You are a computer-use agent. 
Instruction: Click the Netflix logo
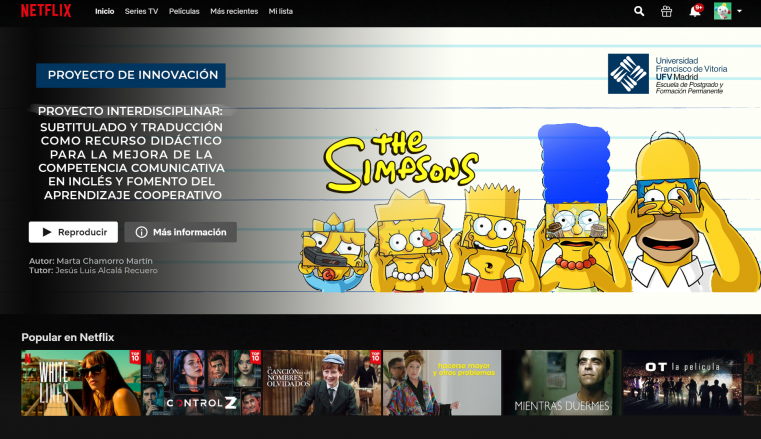pyautogui.click(x=46, y=11)
